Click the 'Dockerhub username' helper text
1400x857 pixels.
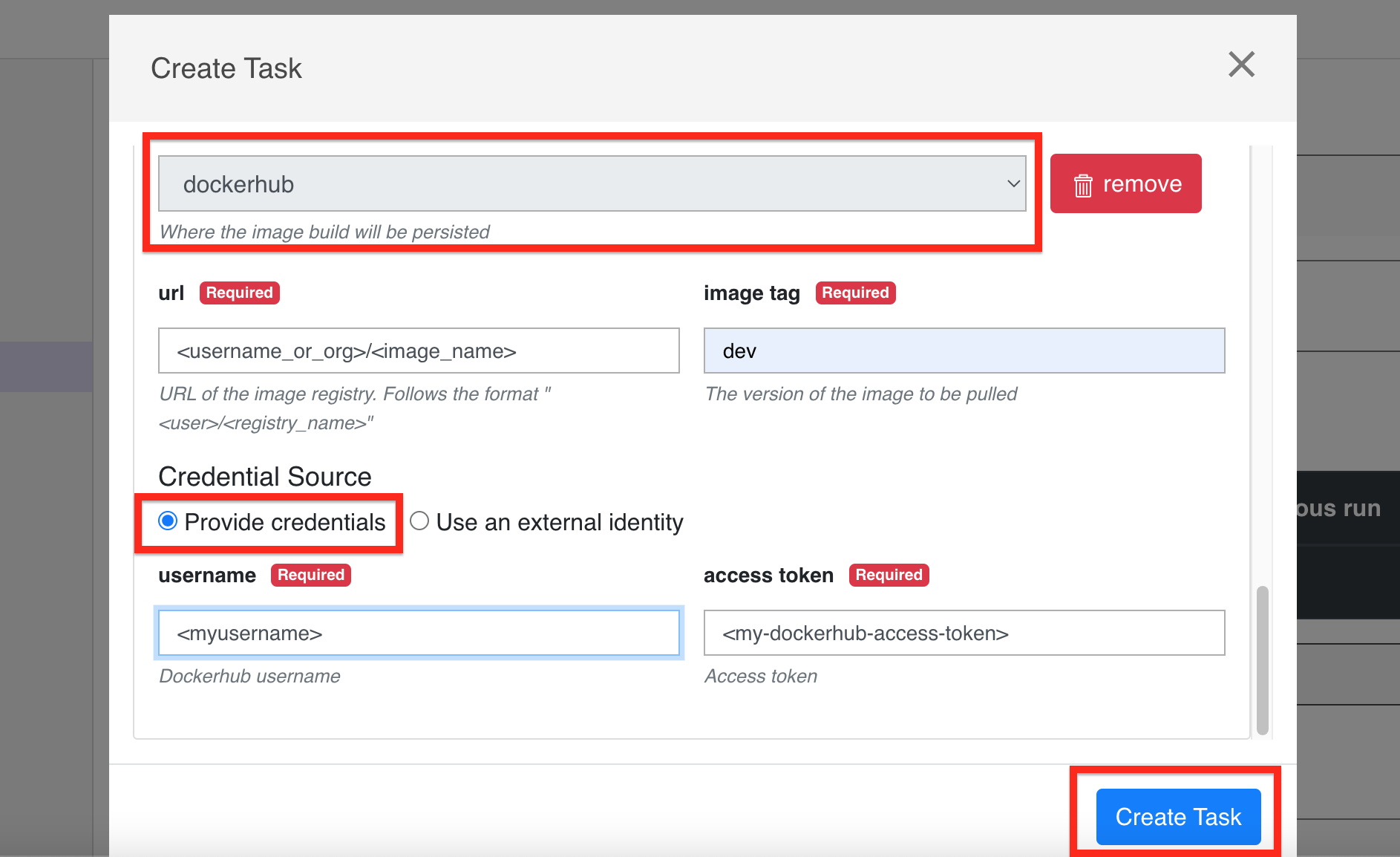click(x=250, y=676)
